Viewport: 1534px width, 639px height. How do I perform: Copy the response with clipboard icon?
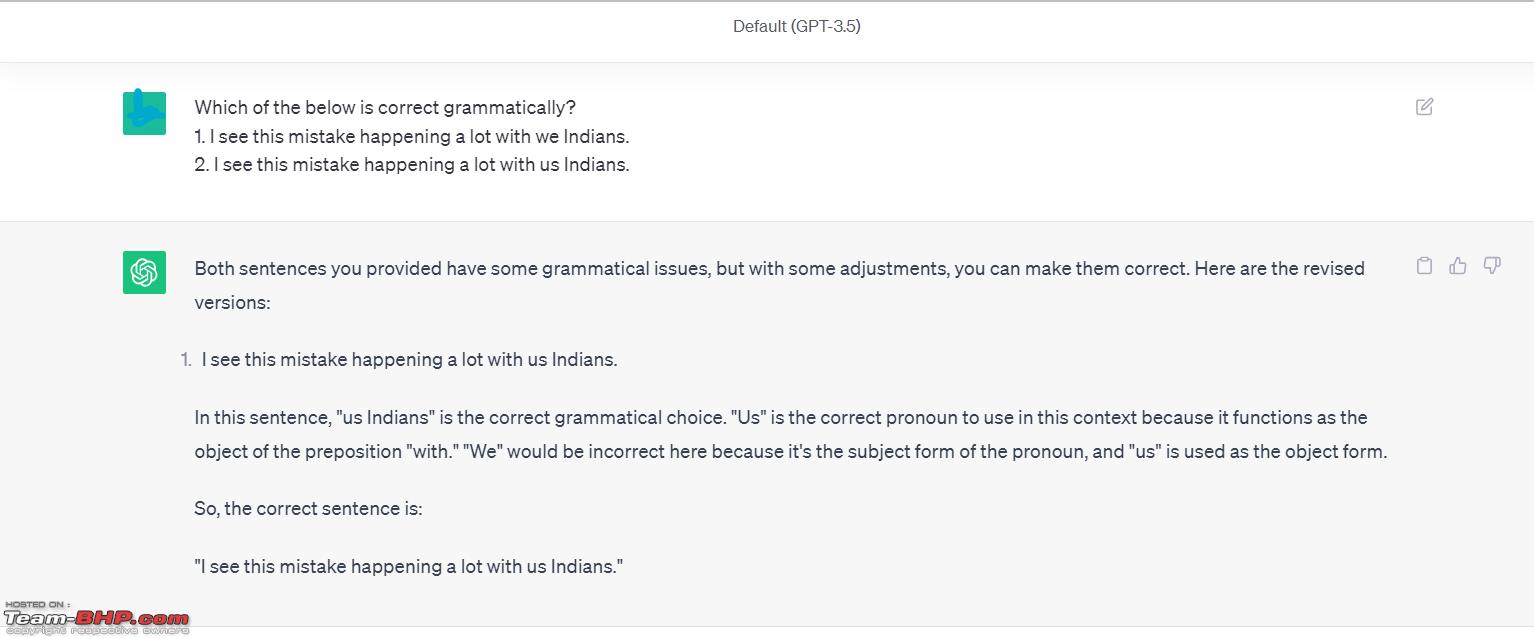(1424, 265)
